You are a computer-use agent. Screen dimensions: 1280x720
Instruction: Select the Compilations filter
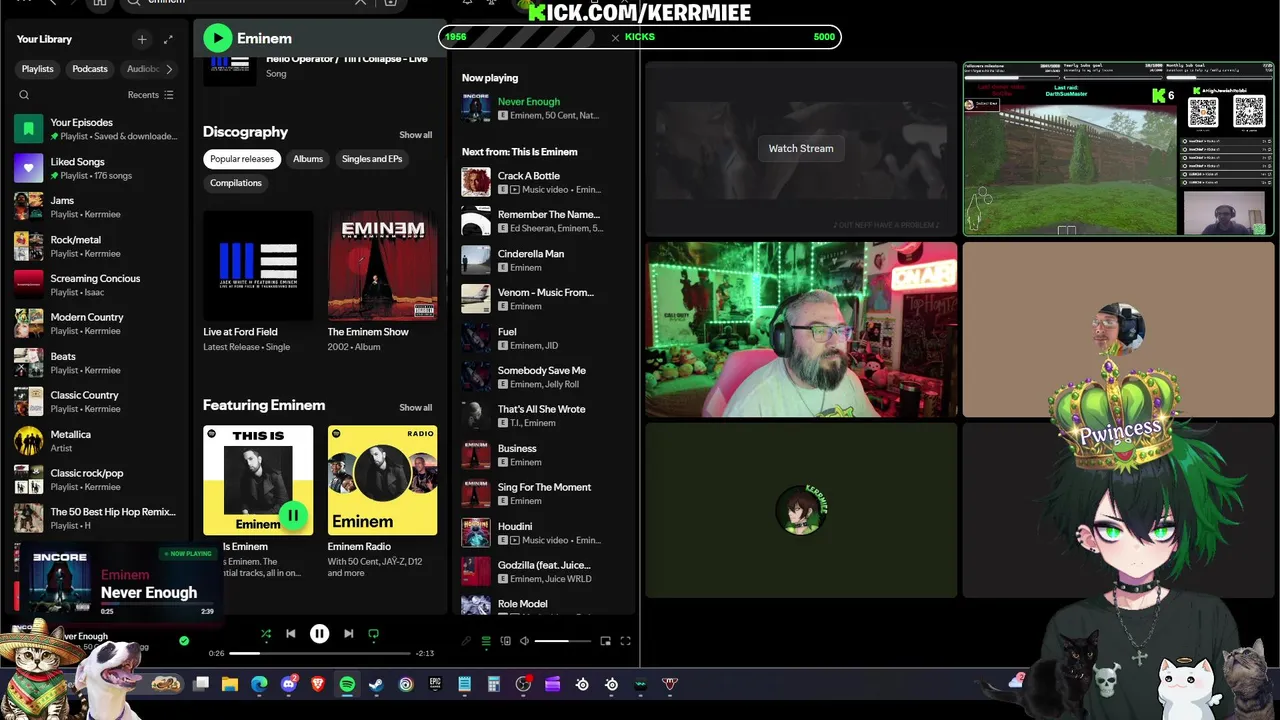pos(236,183)
